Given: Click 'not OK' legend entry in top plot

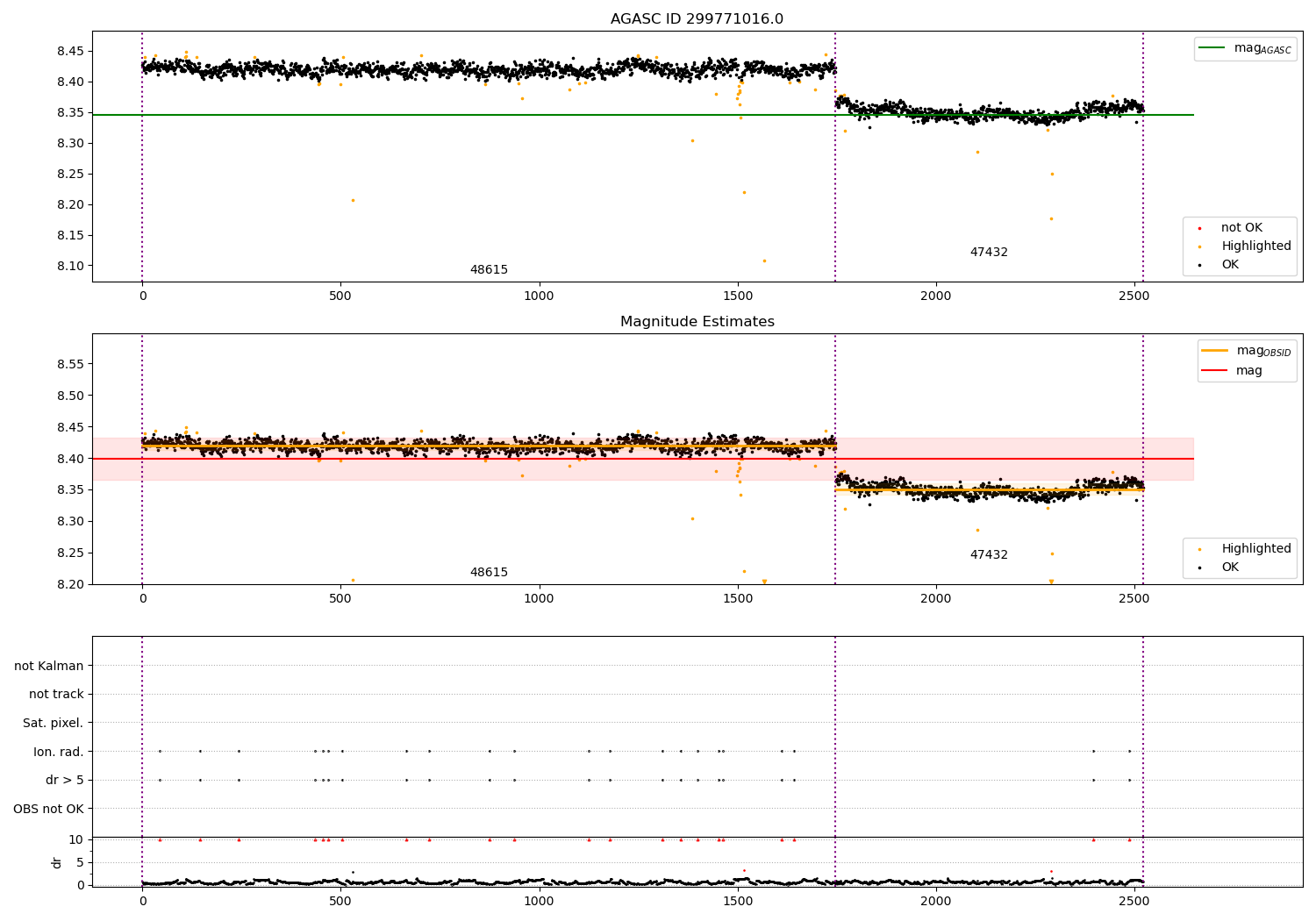Looking at the screenshot, I should point(1241,228).
